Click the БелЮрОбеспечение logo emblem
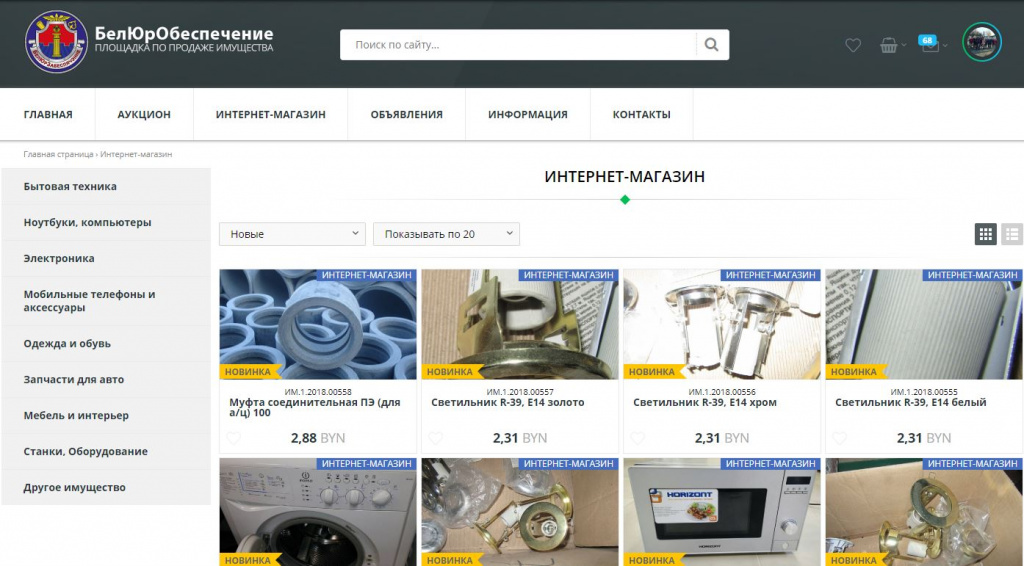This screenshot has width=1024, height=566. pos(56,42)
